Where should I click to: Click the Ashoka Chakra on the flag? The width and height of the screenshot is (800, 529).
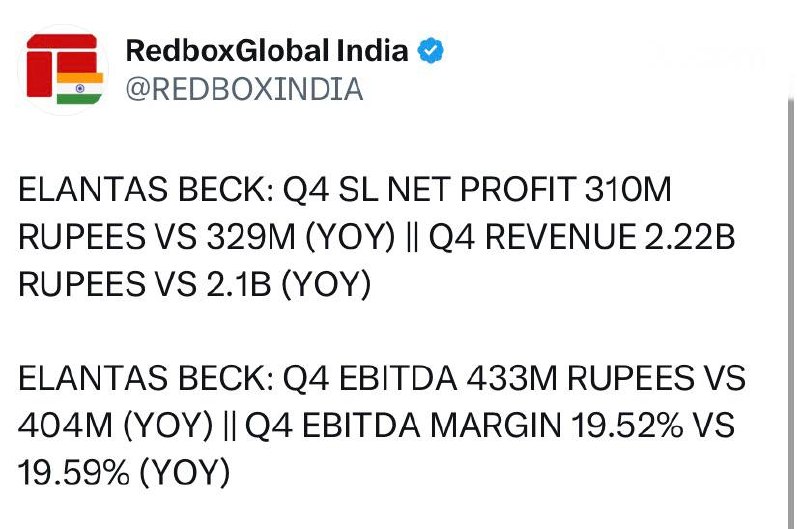[x=80, y=88]
